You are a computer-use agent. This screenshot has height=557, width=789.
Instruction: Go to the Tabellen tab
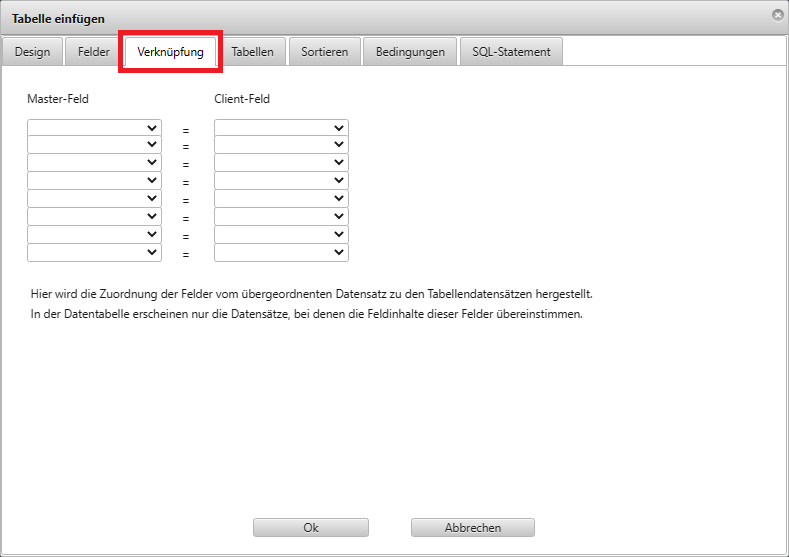click(x=252, y=52)
